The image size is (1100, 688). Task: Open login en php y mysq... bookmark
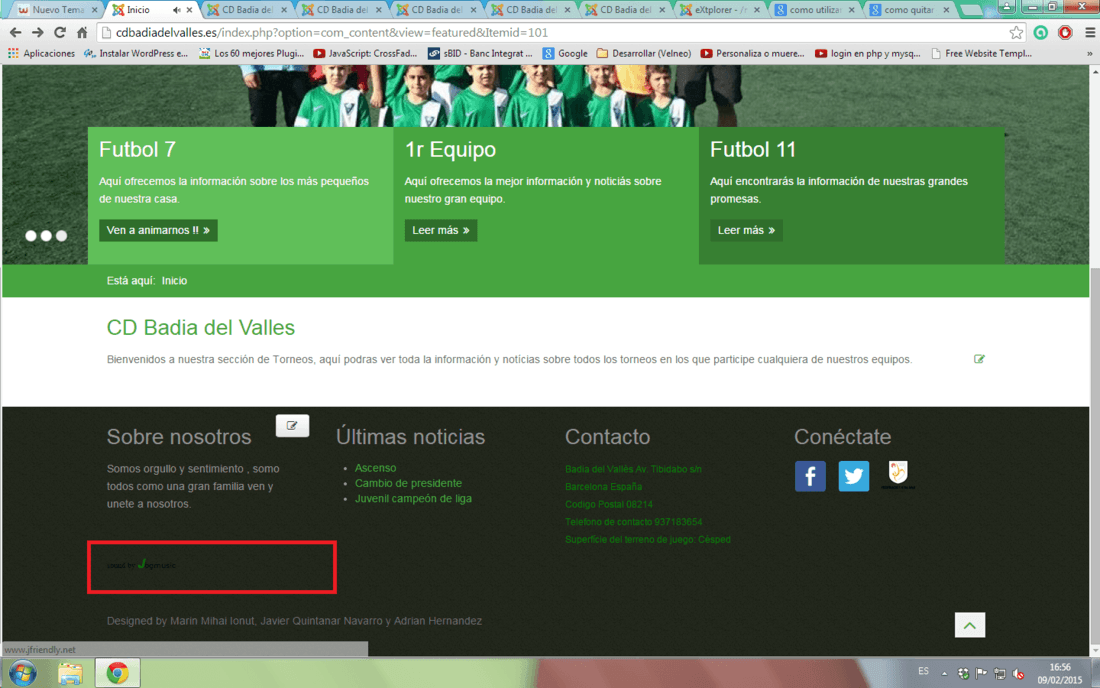[x=868, y=53]
